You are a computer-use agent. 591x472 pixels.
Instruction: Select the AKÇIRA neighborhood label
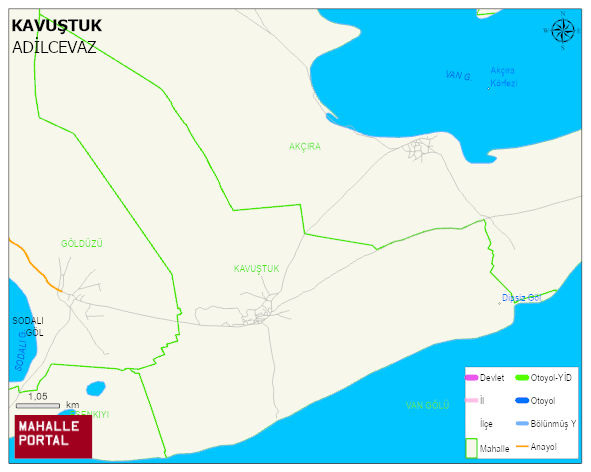(305, 147)
